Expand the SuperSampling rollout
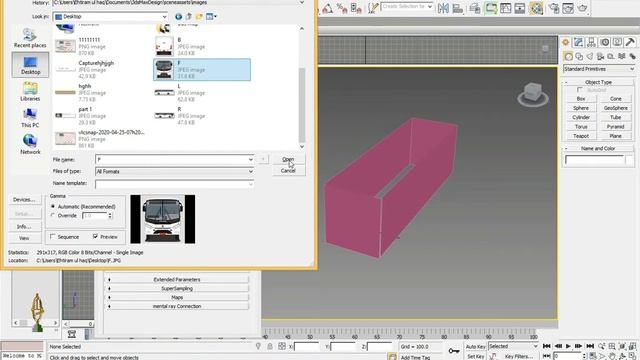Image resolution: width=640 pixels, height=360 pixels. point(177,289)
